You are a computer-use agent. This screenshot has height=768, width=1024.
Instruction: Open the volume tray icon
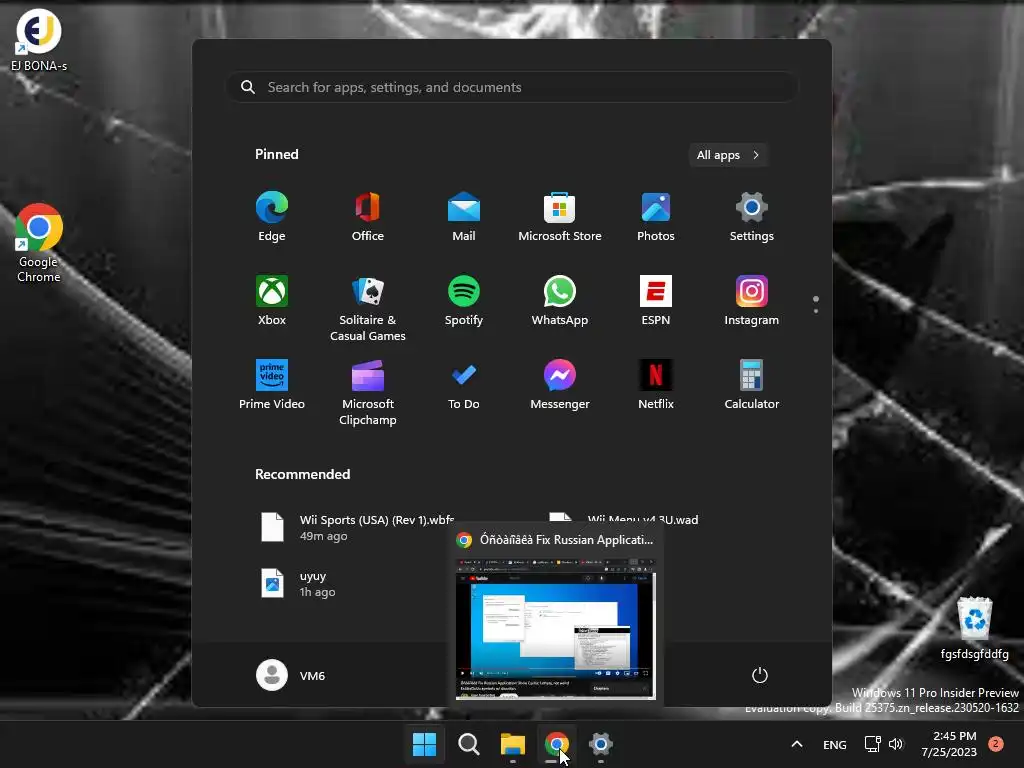coord(896,744)
